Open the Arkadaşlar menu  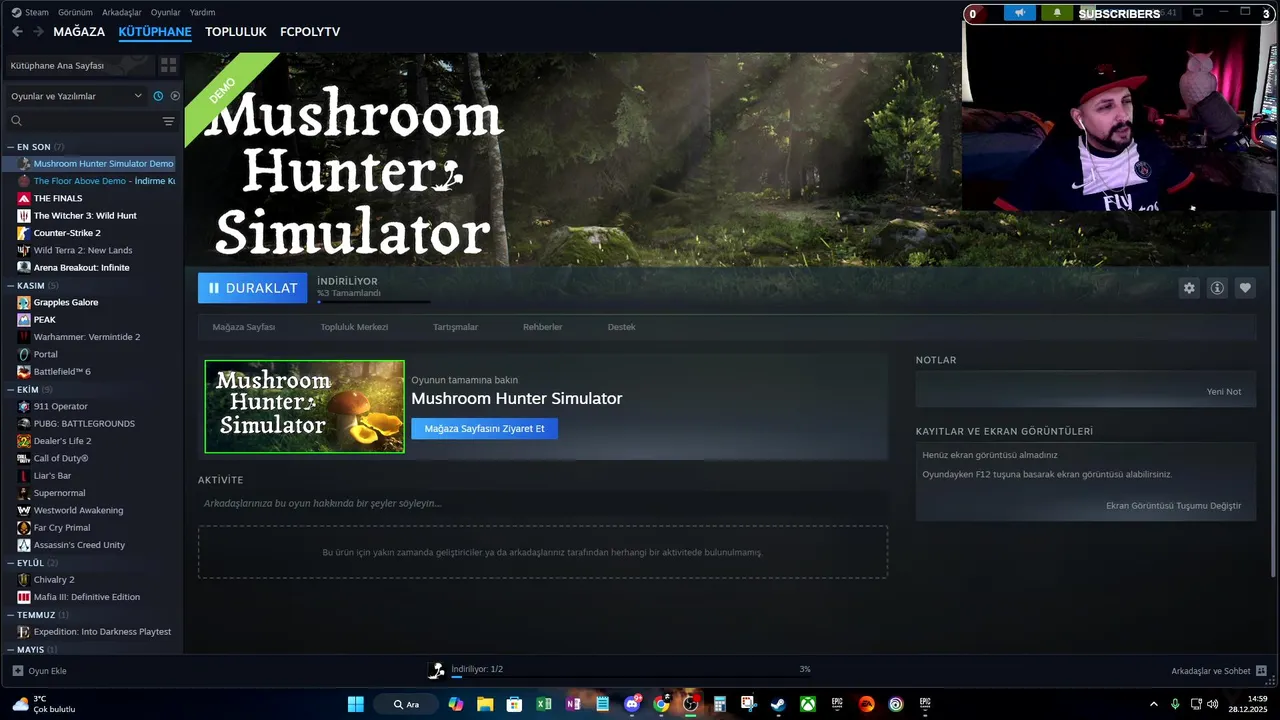point(122,12)
